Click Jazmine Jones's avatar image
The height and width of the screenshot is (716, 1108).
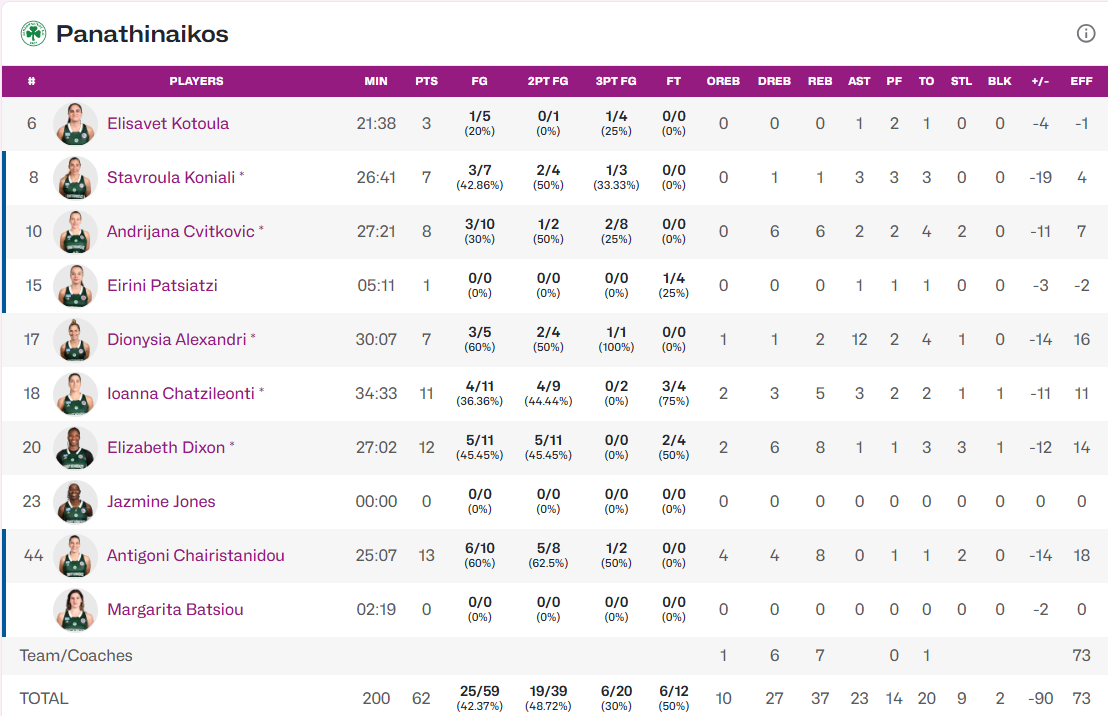(75, 502)
